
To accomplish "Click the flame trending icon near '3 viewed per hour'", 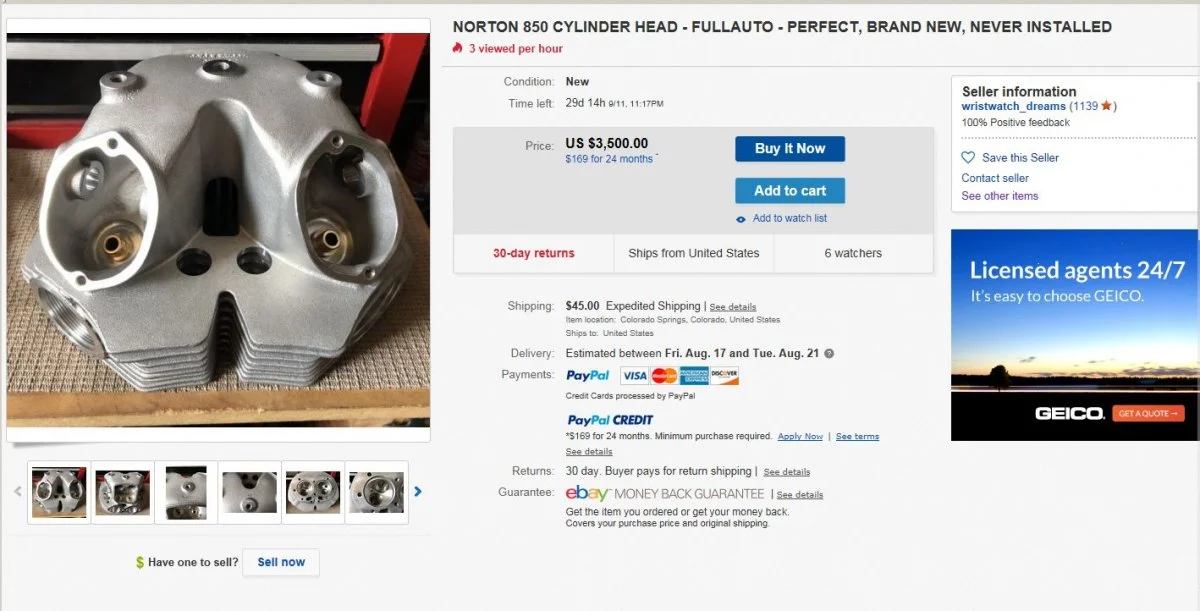I will click(x=457, y=46).
